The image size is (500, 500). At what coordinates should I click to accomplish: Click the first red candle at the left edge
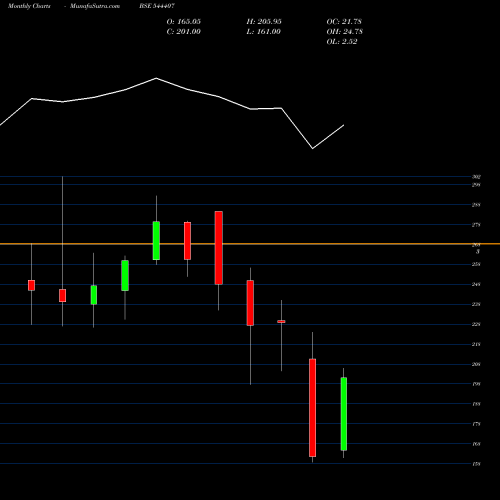(x=31, y=285)
